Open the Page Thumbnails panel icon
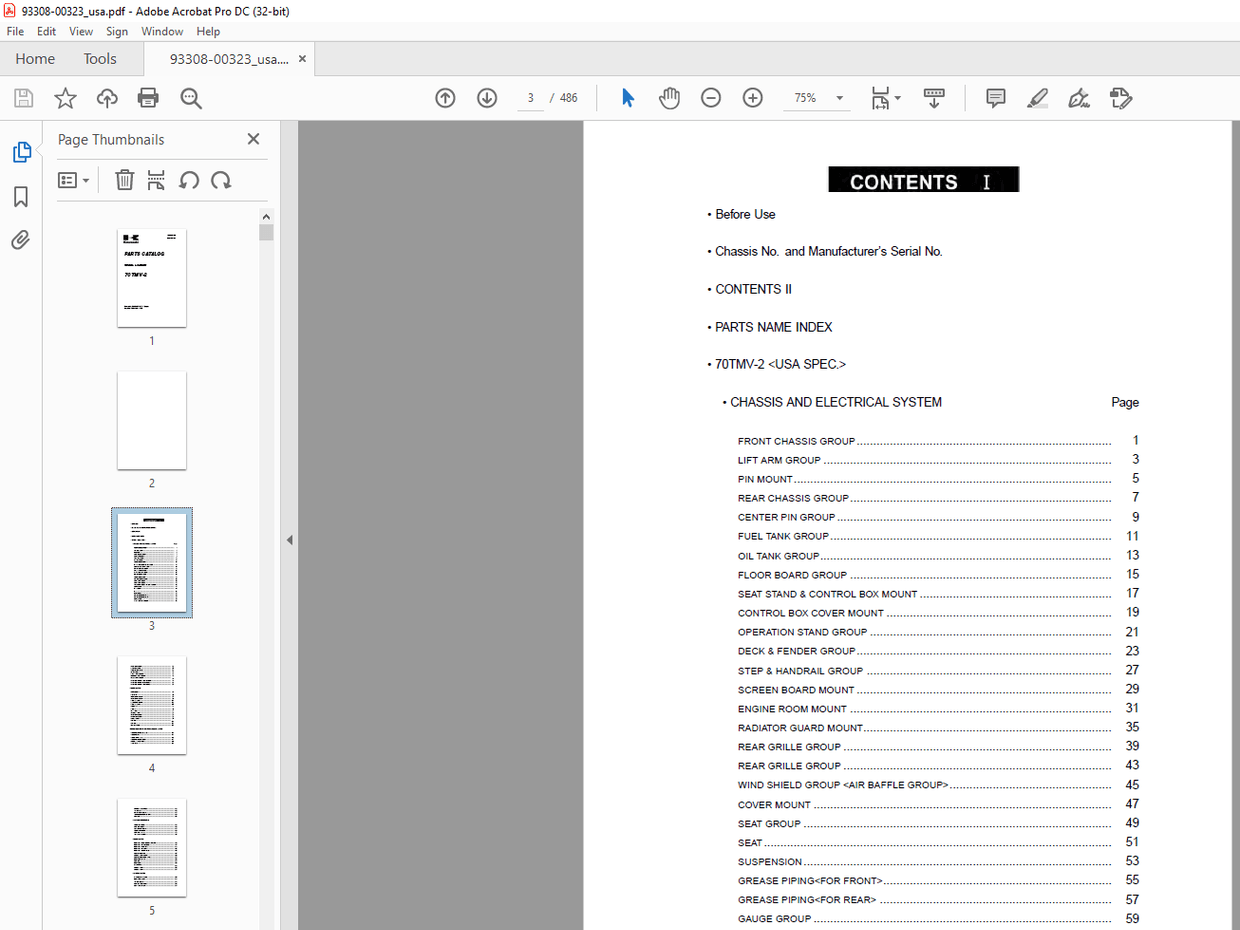The width and height of the screenshot is (1240, 930). pyautogui.click(x=21, y=152)
